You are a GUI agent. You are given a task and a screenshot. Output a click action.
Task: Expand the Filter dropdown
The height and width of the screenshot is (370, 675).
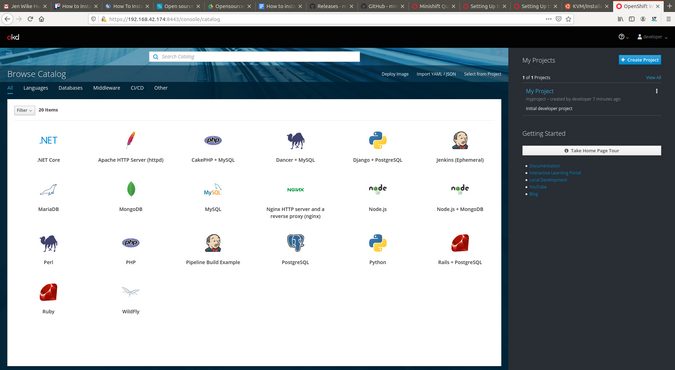coord(24,110)
